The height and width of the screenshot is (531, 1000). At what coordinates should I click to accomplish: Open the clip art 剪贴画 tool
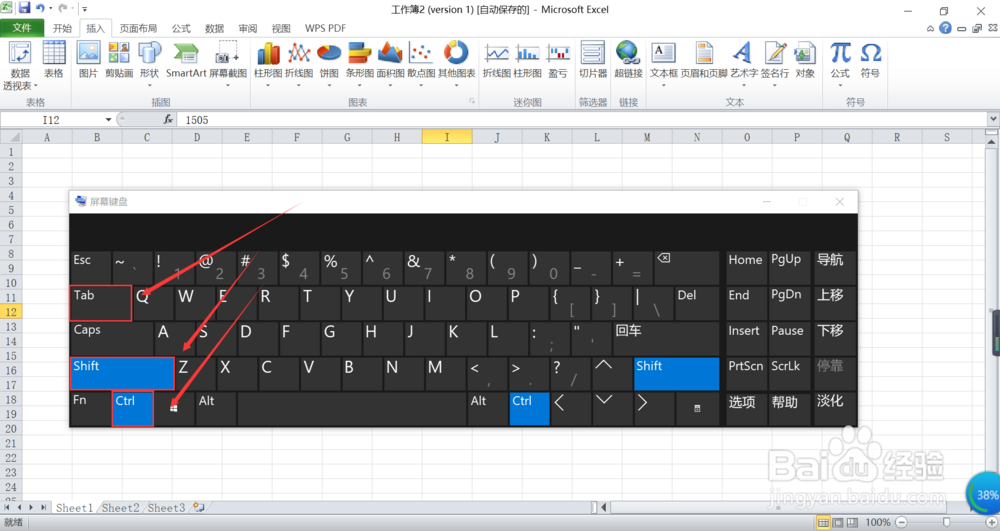(x=119, y=61)
